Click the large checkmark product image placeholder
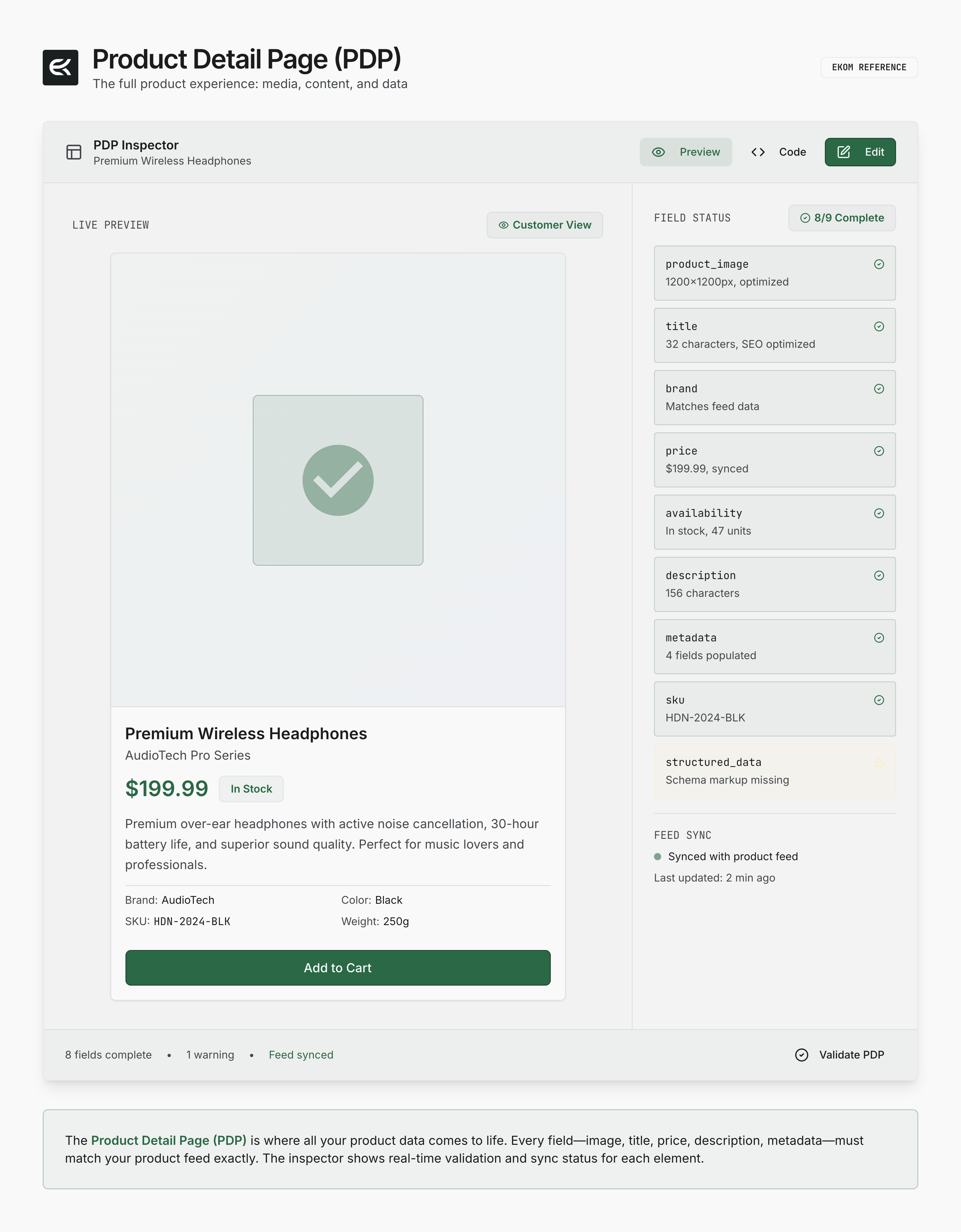The height and width of the screenshot is (1232, 961). 338,480
